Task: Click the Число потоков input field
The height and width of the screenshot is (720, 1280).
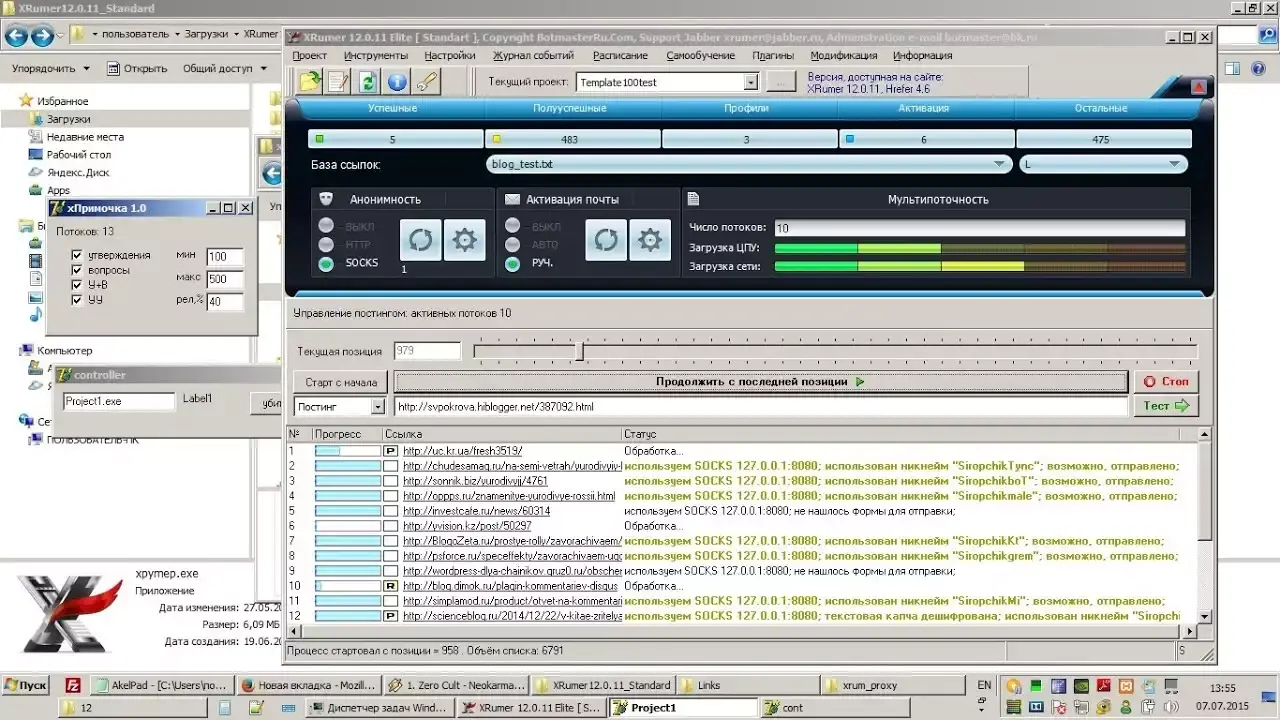Action: 980,228
